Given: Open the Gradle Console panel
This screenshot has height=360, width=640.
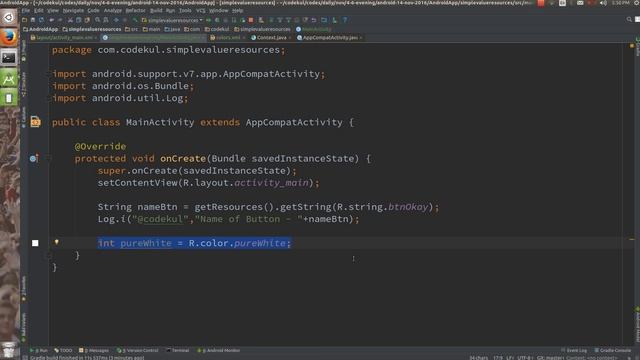Looking at the screenshot, I should pos(613,350).
